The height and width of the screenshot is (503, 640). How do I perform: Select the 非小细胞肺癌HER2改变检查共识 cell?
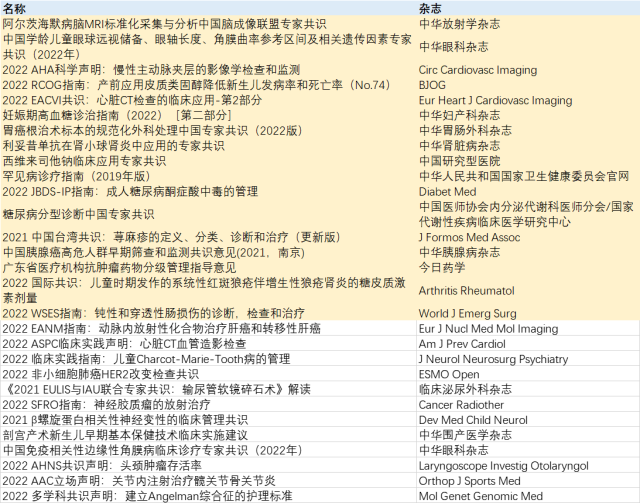tap(208, 374)
